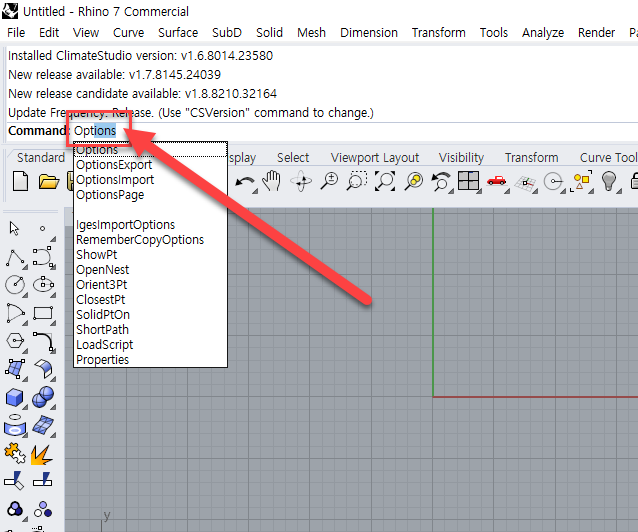Switch to the Select toolbar tab
This screenshot has width=638, height=532.
tap(293, 158)
